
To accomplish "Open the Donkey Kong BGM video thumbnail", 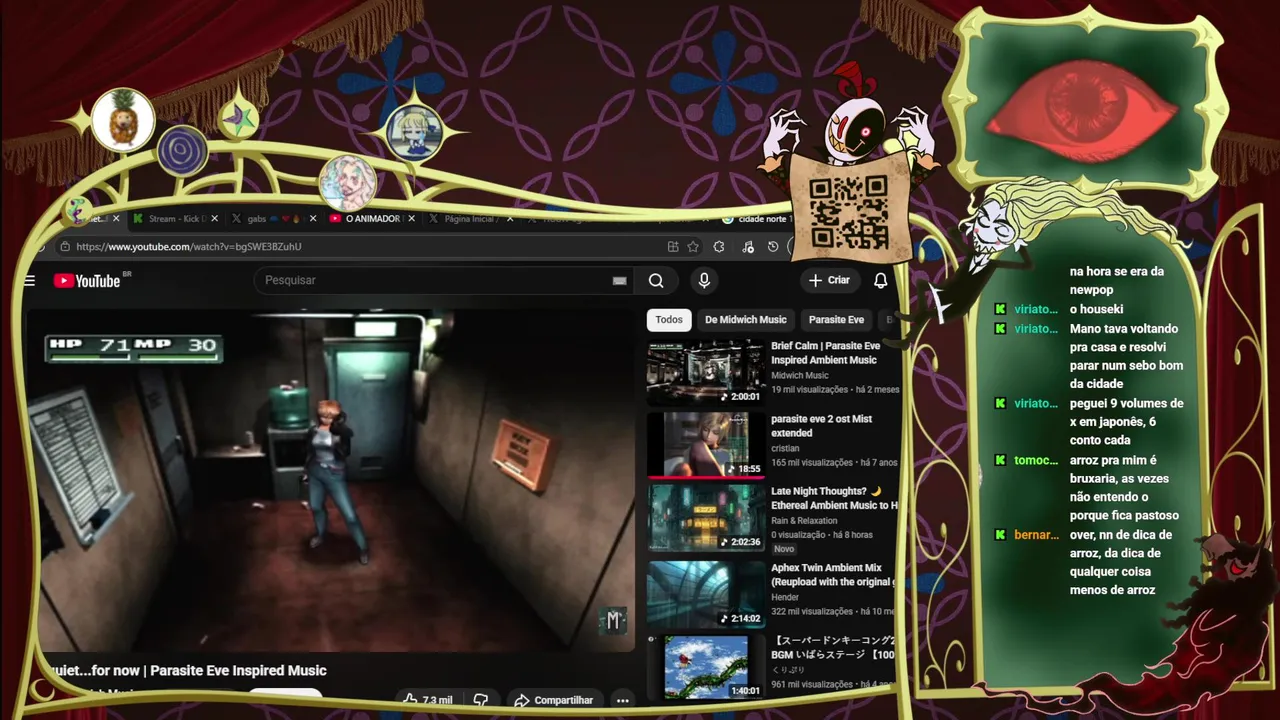I will coord(706,667).
